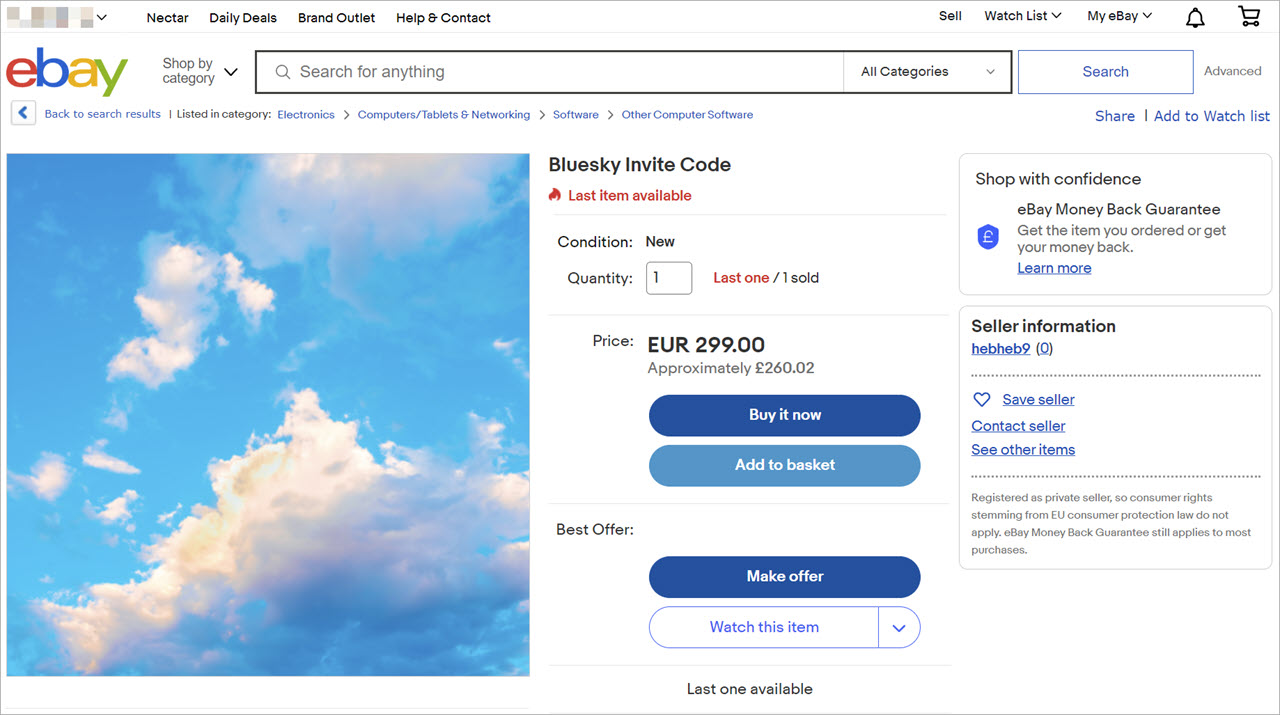Expand the My eBay dropdown
Viewport: 1280px width, 715px height.
pyautogui.click(x=1120, y=16)
